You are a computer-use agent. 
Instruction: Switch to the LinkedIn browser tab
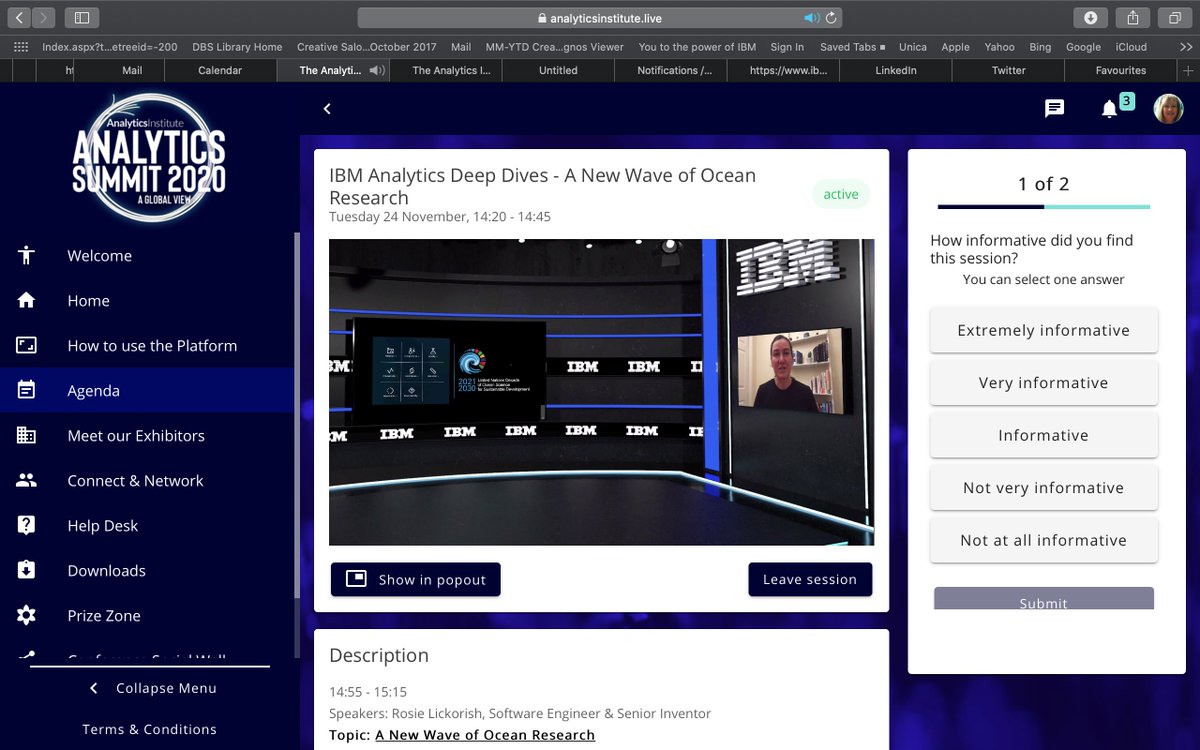[x=896, y=71]
